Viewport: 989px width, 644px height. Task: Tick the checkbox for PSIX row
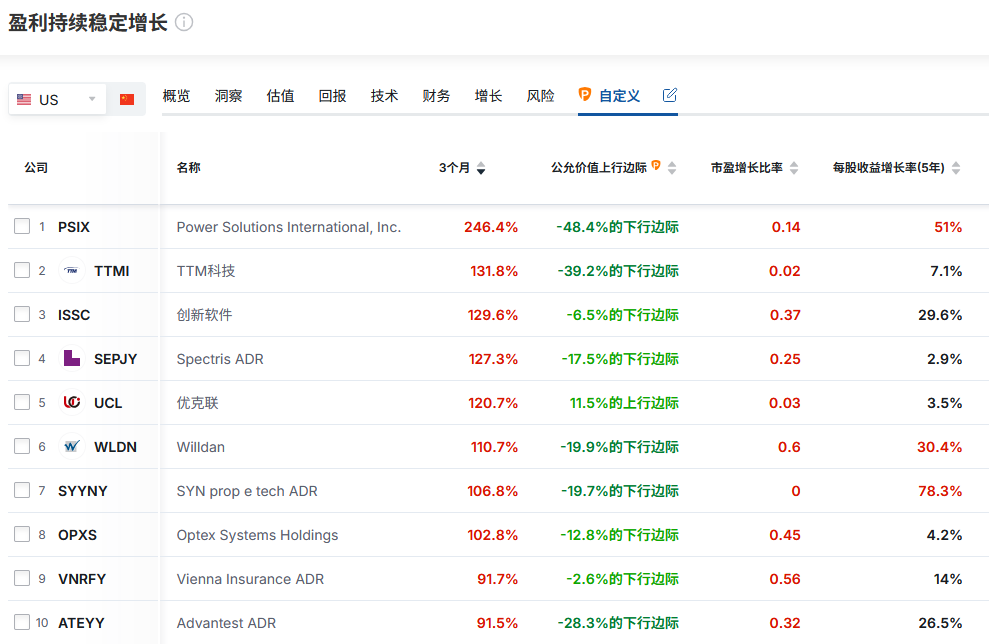[x=22, y=226]
